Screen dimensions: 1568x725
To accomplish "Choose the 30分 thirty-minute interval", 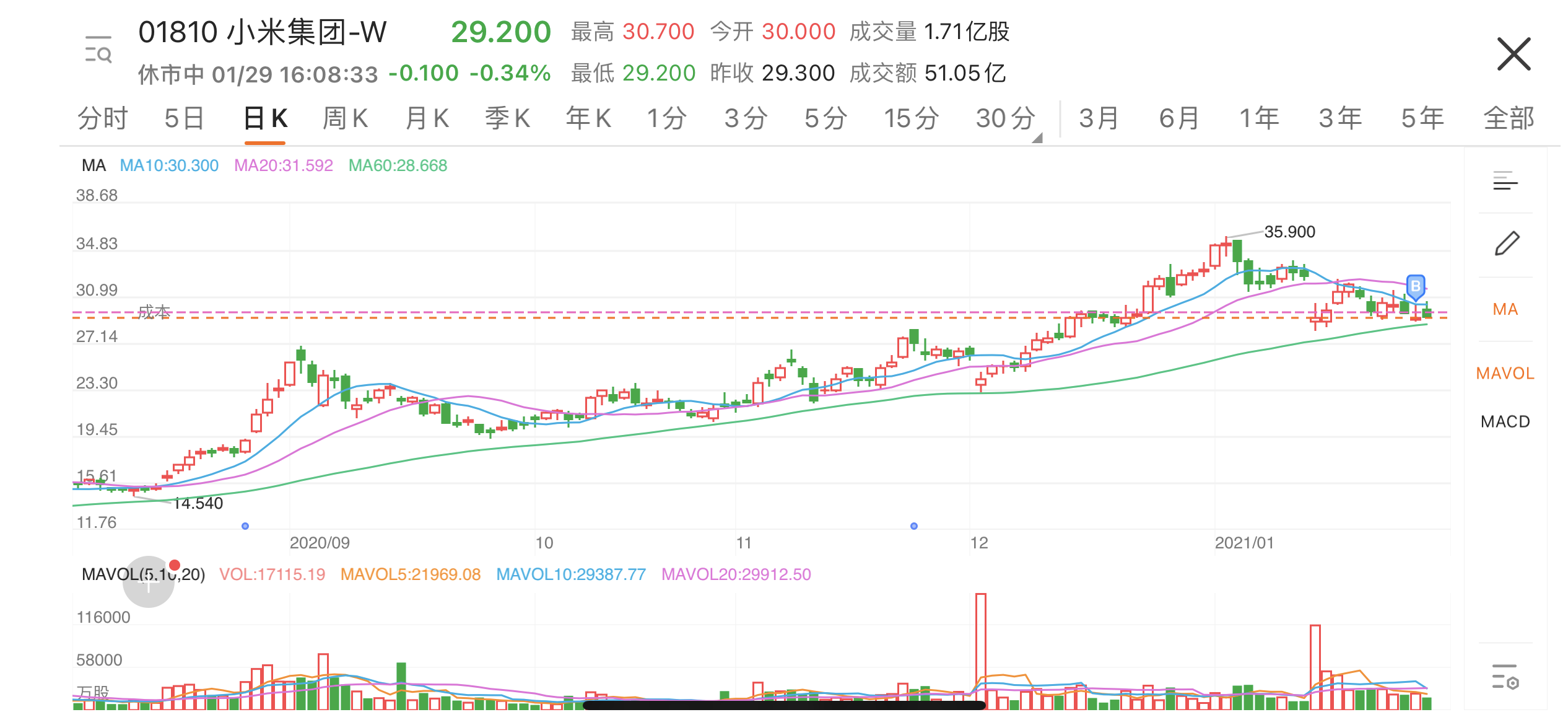I will point(1006,118).
